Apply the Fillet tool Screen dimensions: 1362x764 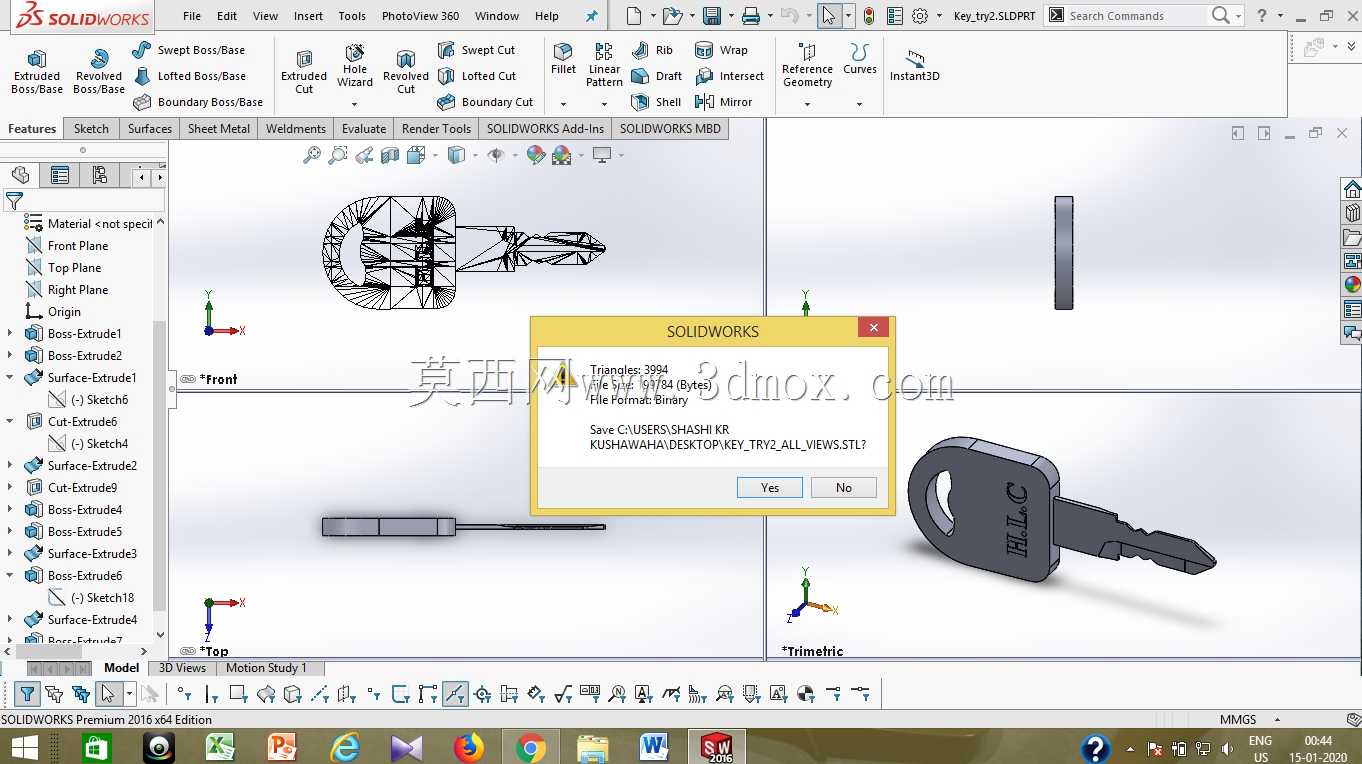pyautogui.click(x=563, y=59)
